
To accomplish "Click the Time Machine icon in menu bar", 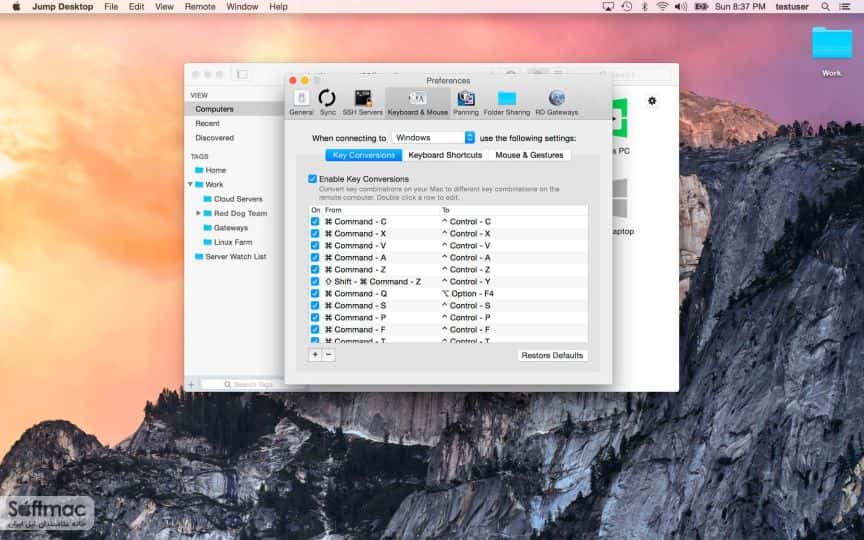I will coord(627,7).
